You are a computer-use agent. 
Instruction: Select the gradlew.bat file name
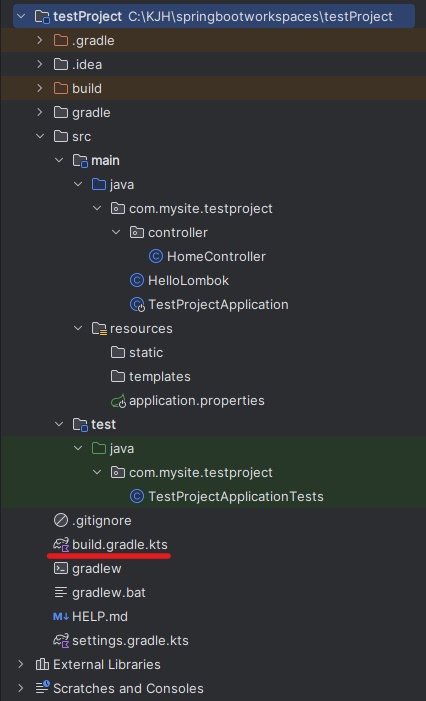tap(109, 592)
